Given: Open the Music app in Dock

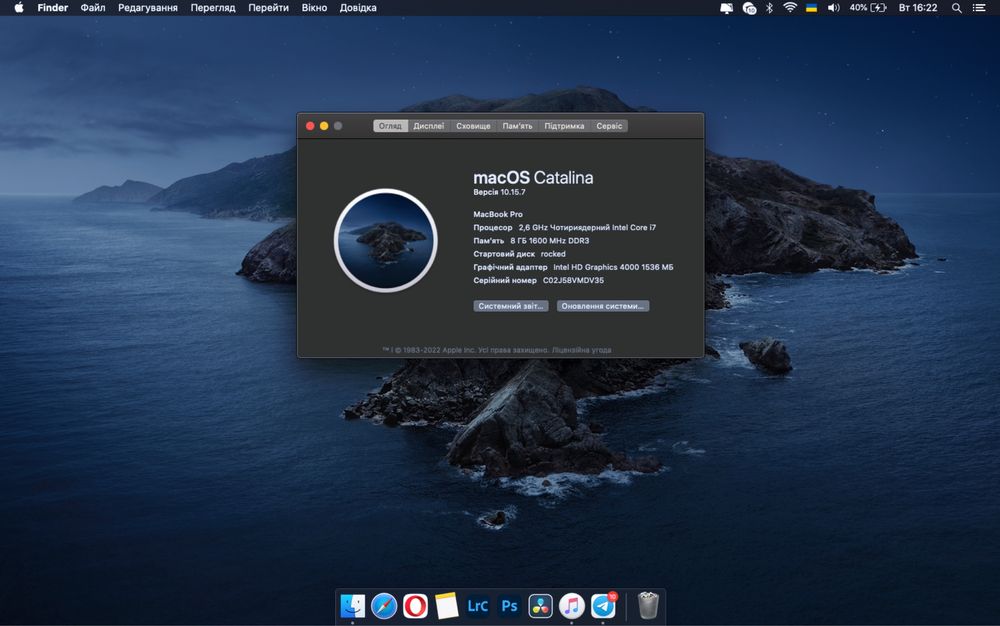Looking at the screenshot, I should point(571,606).
